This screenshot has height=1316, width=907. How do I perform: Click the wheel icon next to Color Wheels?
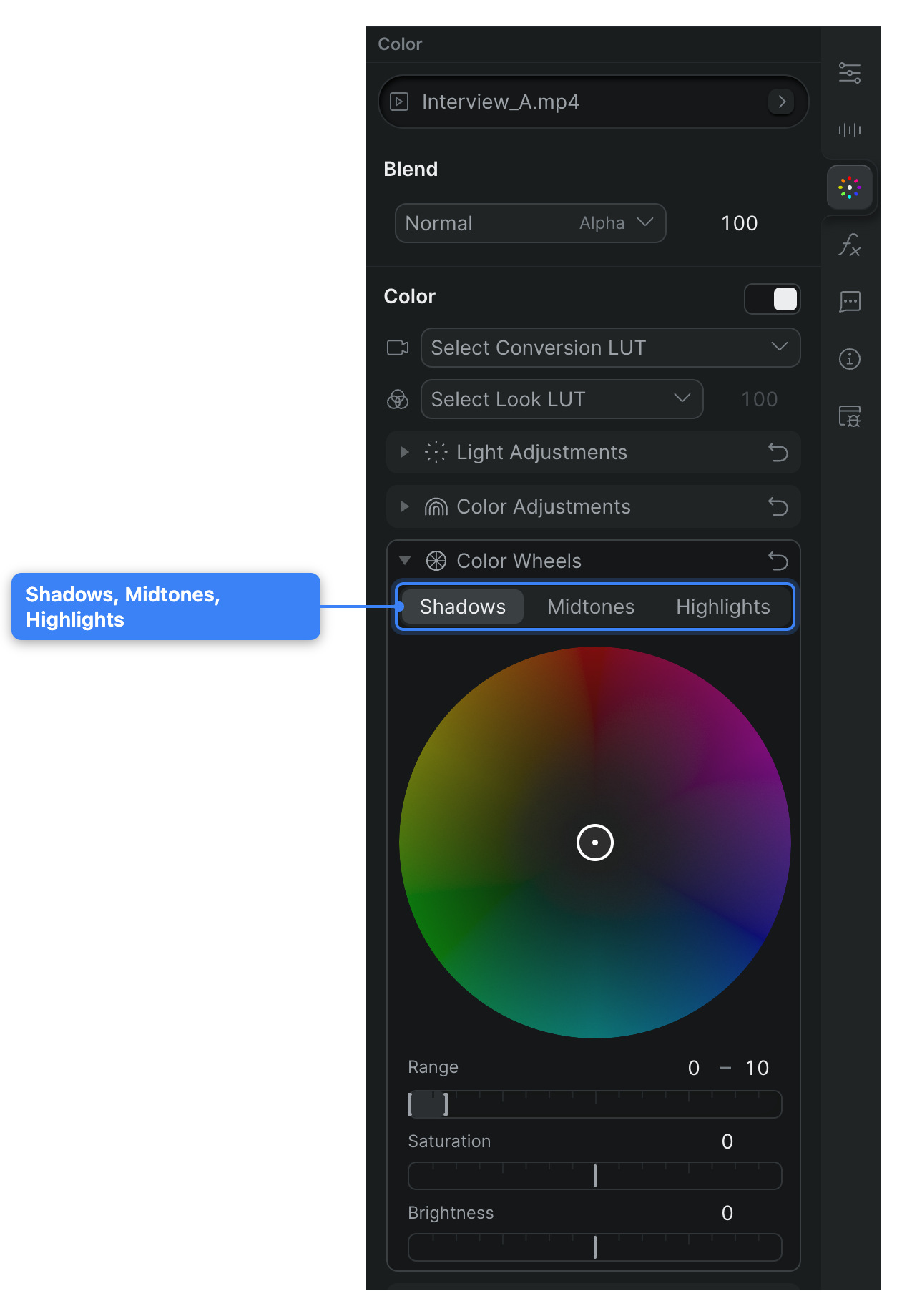pyautogui.click(x=436, y=561)
